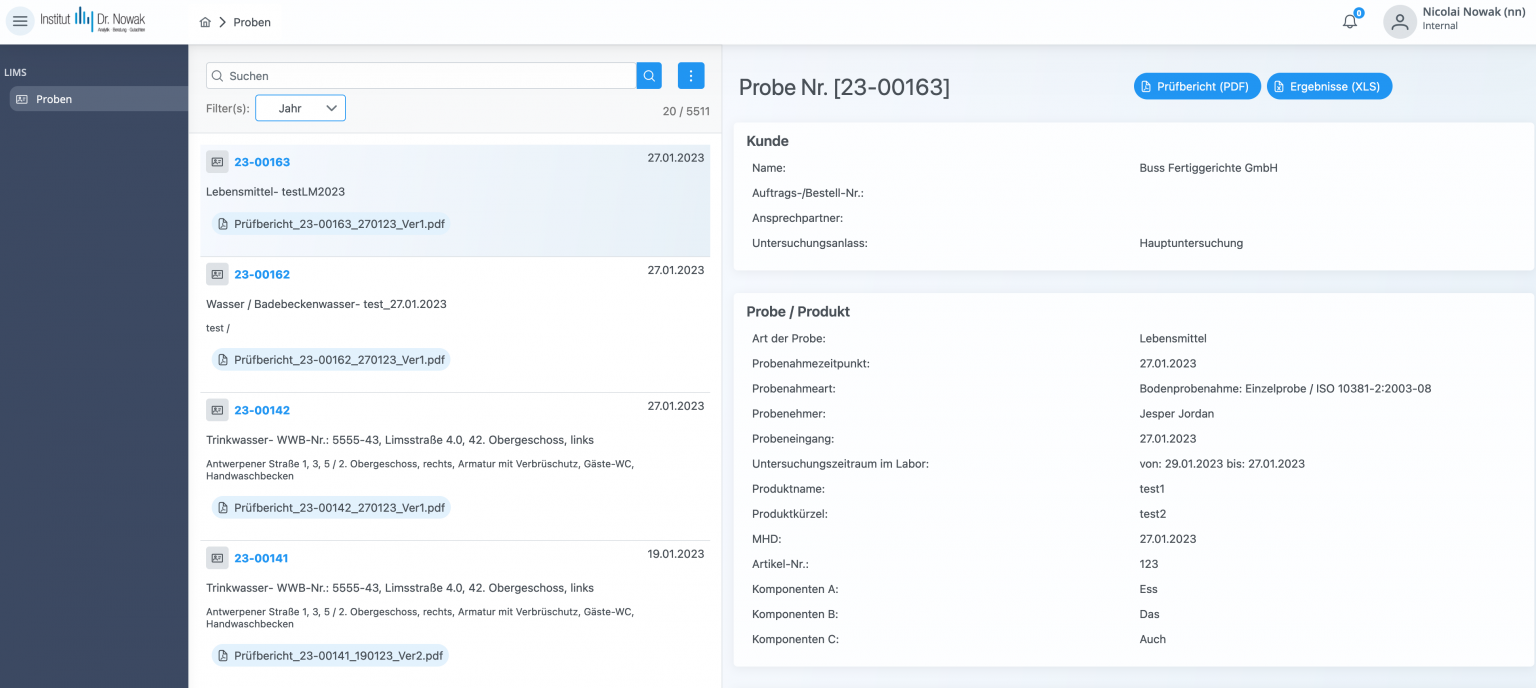Click the Hauptuntersuchung value

click(x=1191, y=243)
